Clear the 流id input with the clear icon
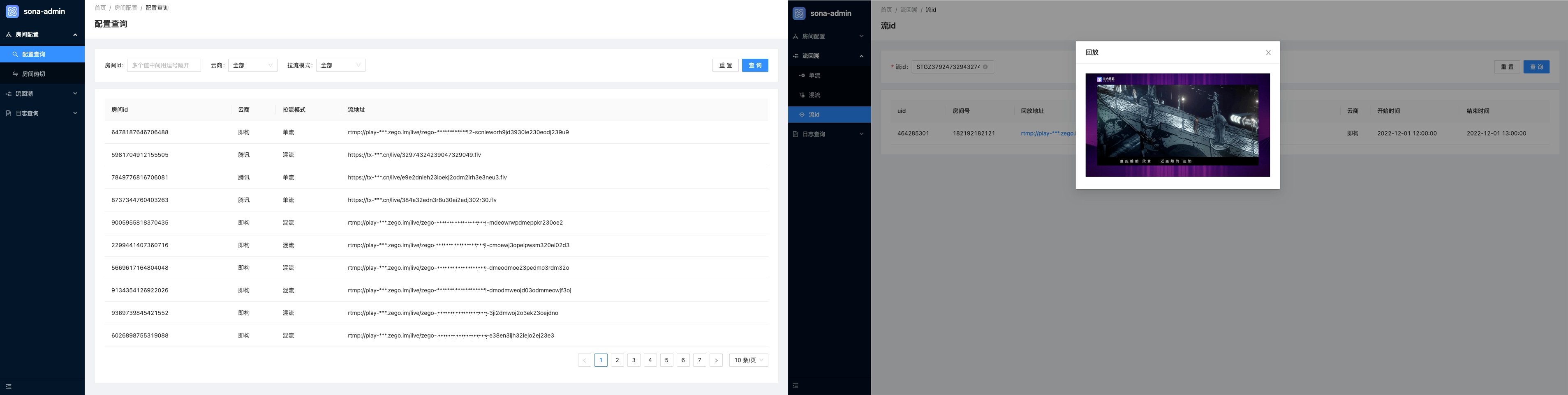This screenshot has width=1568, height=395. click(985, 67)
